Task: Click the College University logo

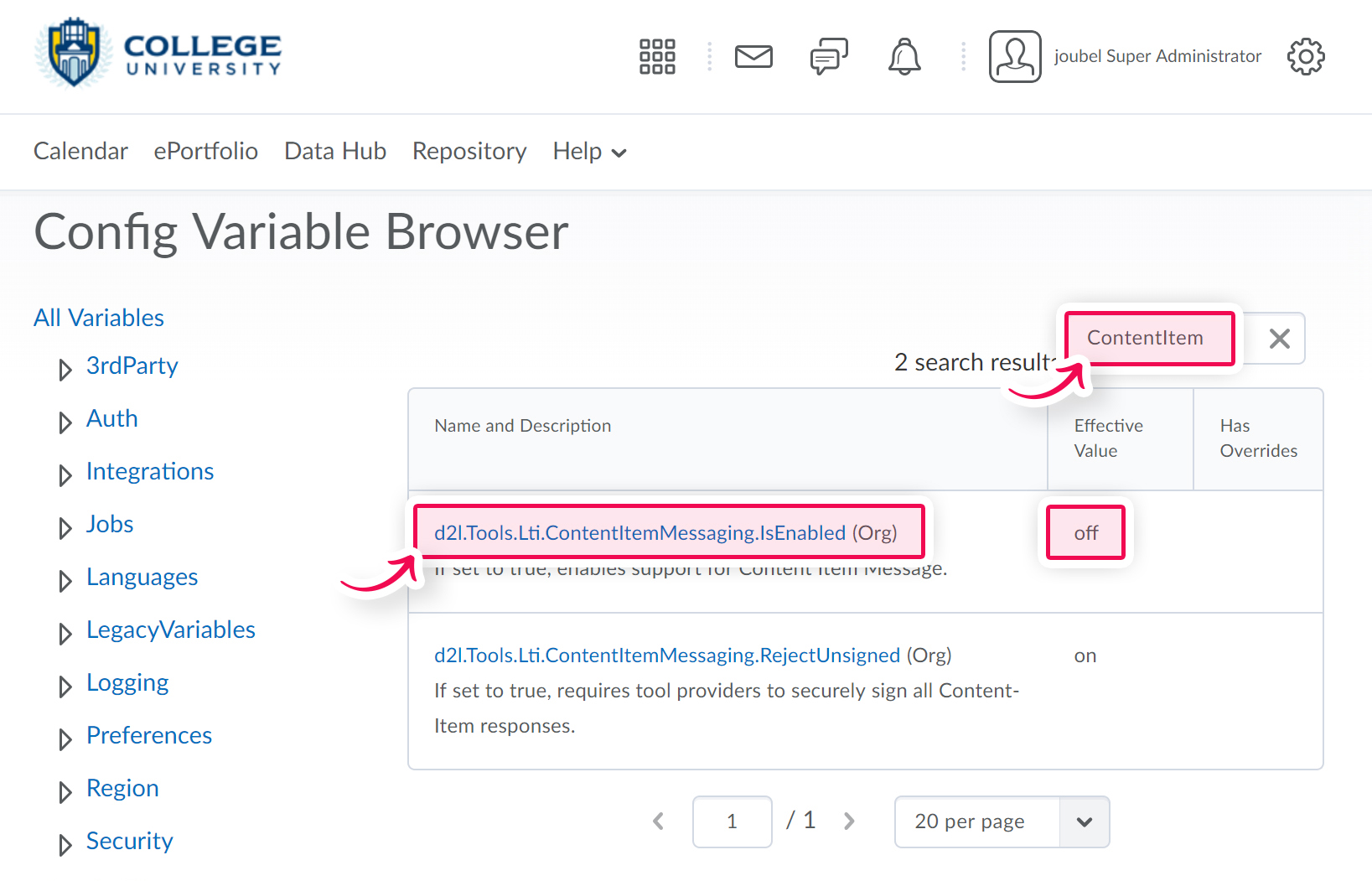Action: pyautogui.click(x=158, y=54)
